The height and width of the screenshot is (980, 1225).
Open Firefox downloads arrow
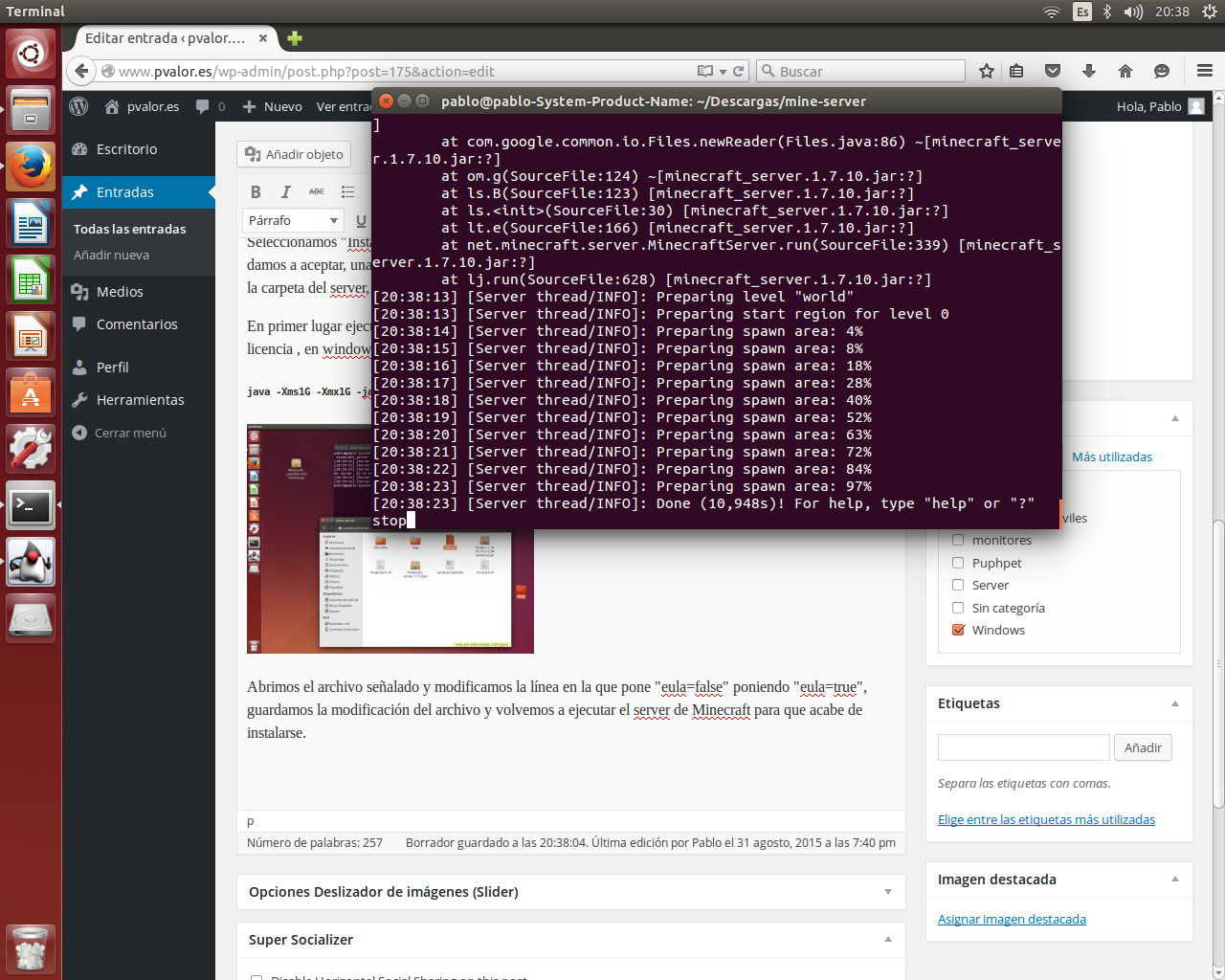1089,71
